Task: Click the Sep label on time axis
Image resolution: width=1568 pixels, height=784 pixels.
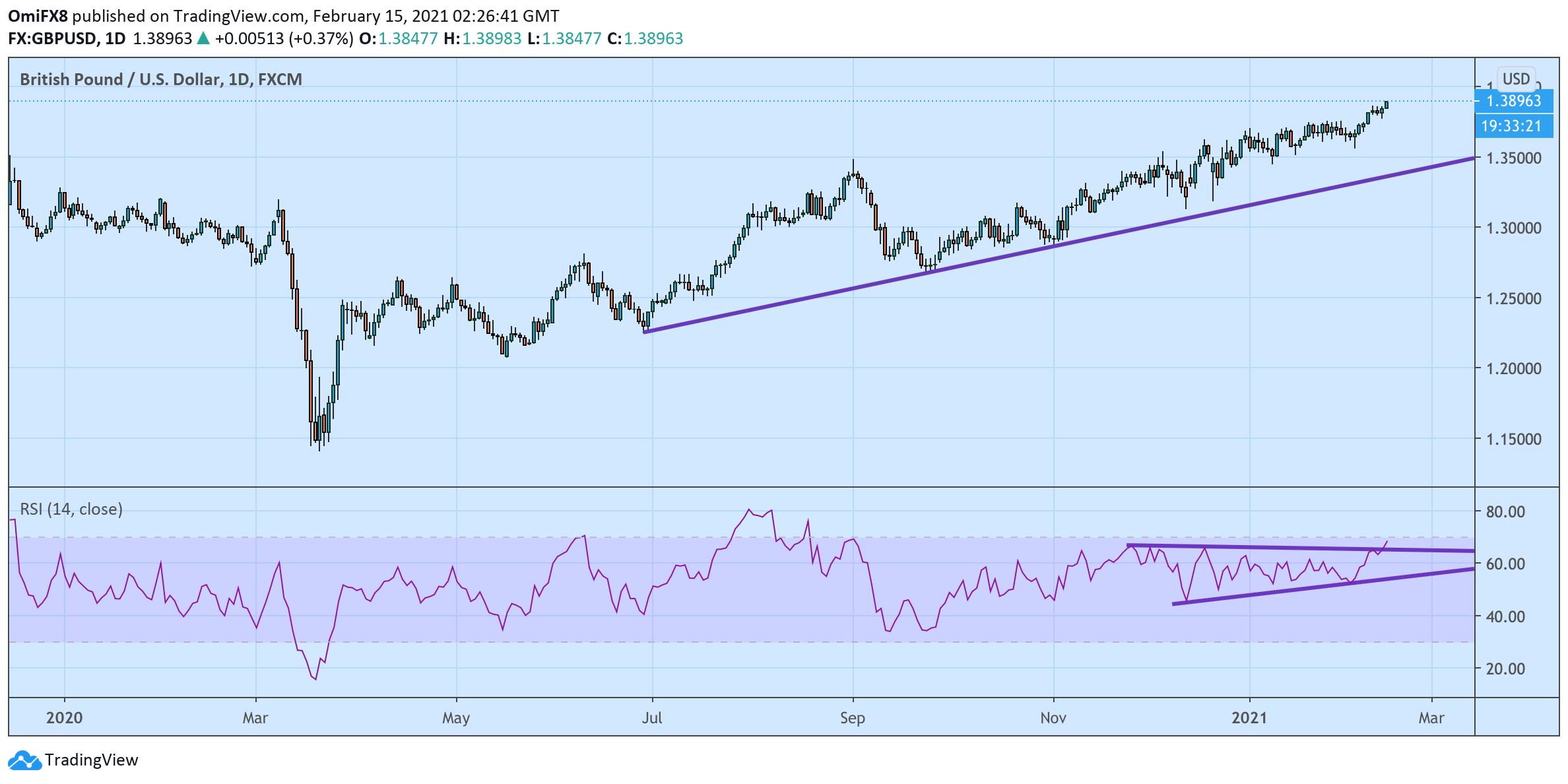Action: 852,718
